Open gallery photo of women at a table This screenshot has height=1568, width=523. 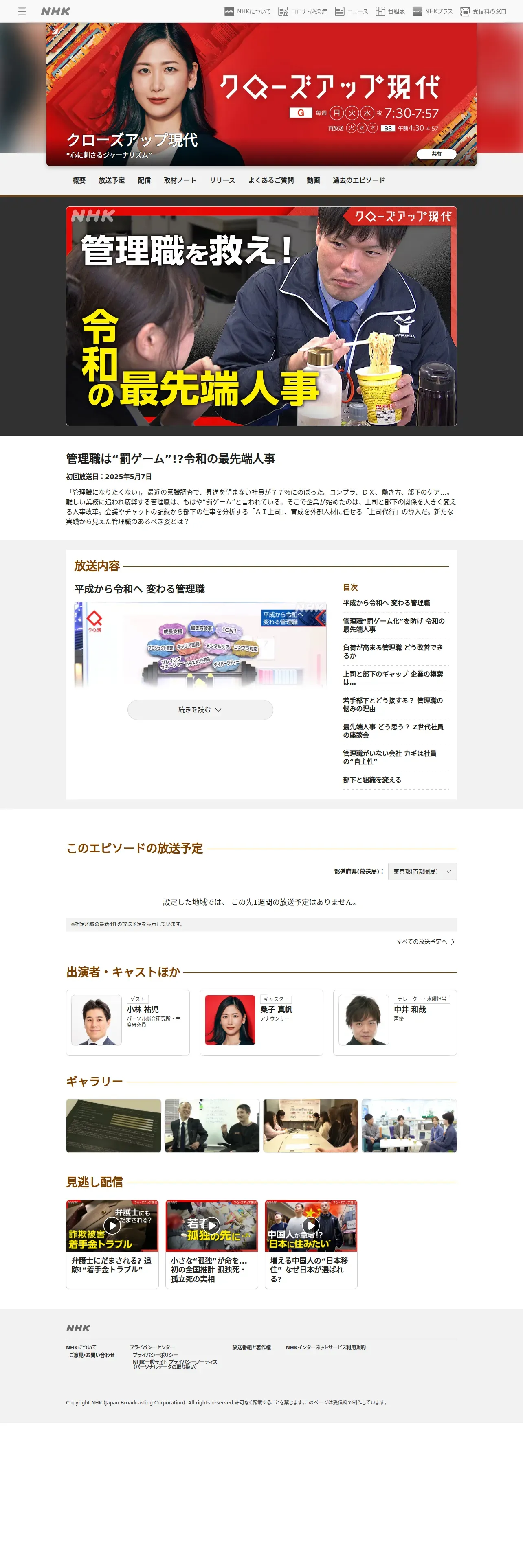pos(310,1126)
